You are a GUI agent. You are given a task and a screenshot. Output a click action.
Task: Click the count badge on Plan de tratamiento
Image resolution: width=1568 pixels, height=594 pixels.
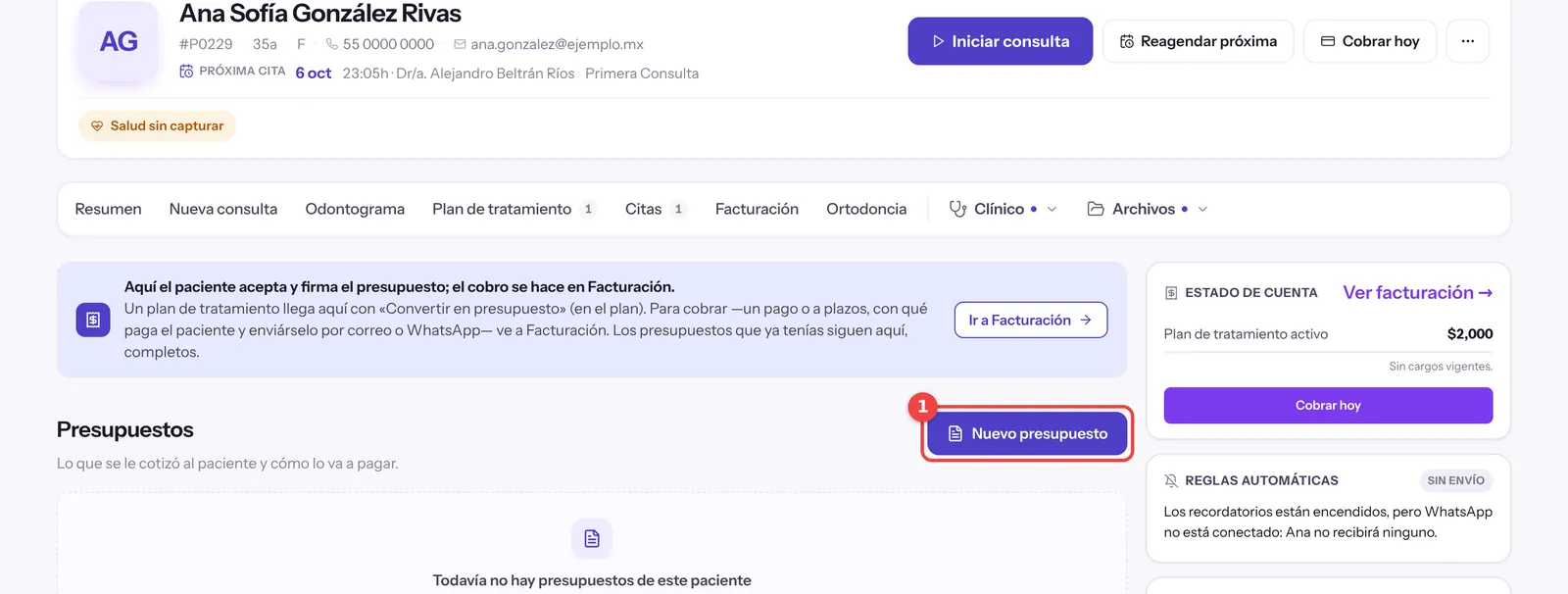[x=588, y=209]
